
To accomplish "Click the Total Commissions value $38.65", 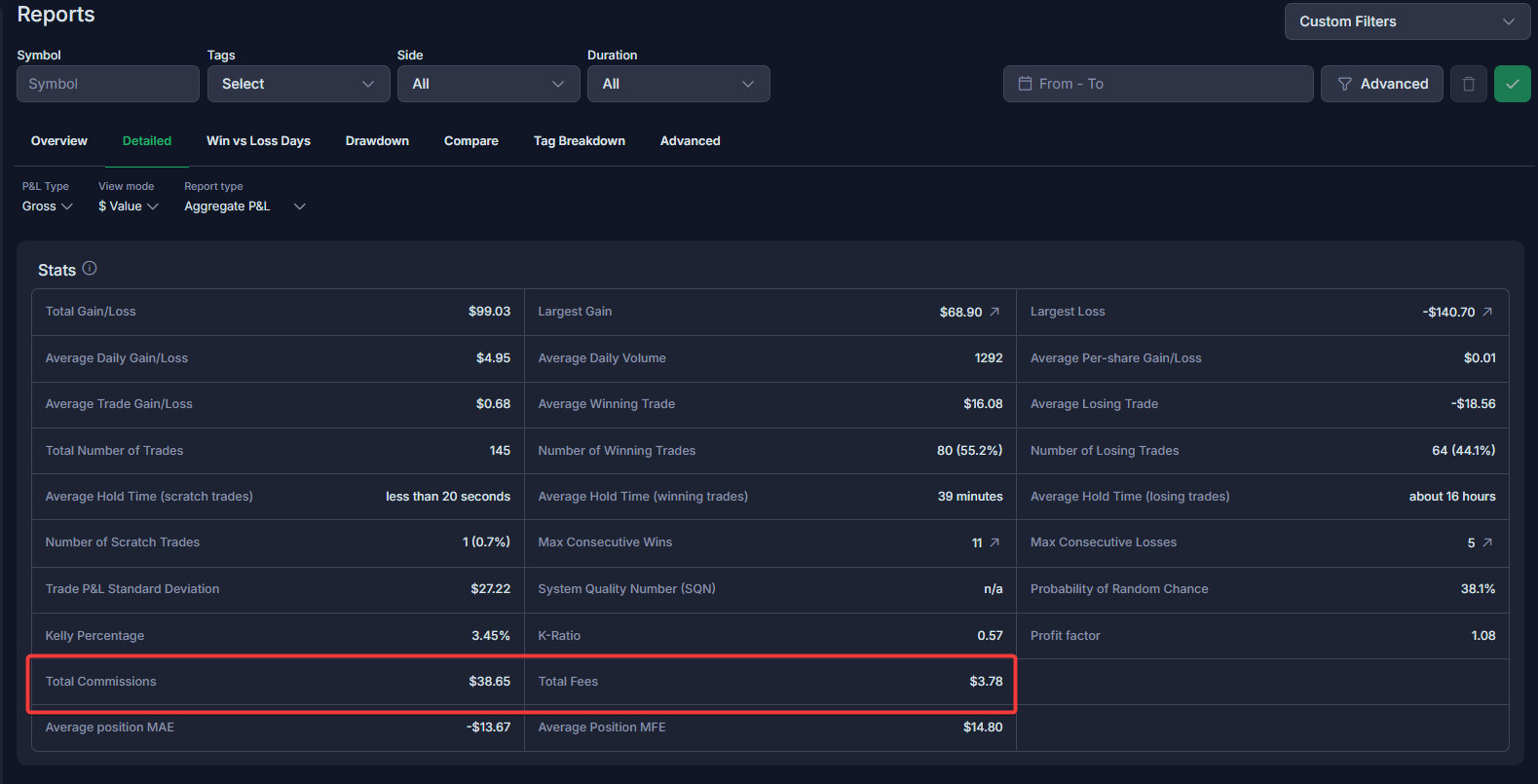I will [489, 682].
